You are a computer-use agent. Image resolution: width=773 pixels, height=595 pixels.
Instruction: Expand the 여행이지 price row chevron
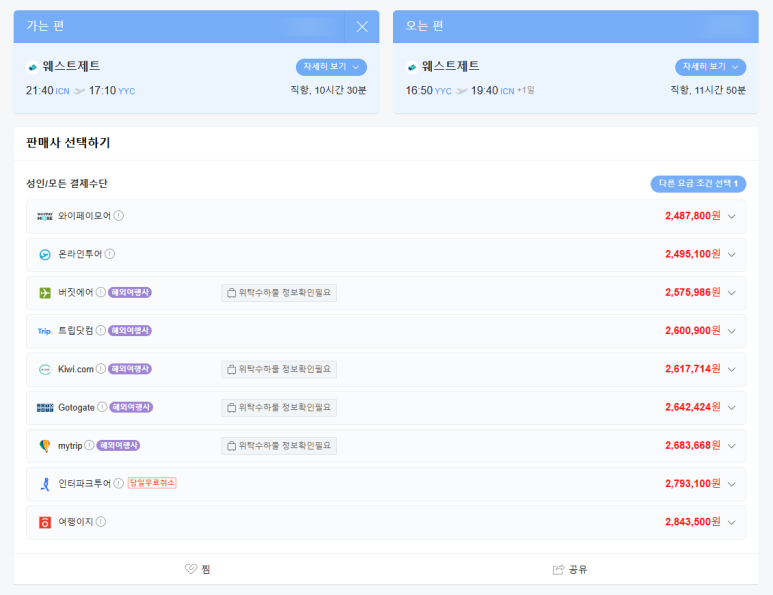coord(732,523)
